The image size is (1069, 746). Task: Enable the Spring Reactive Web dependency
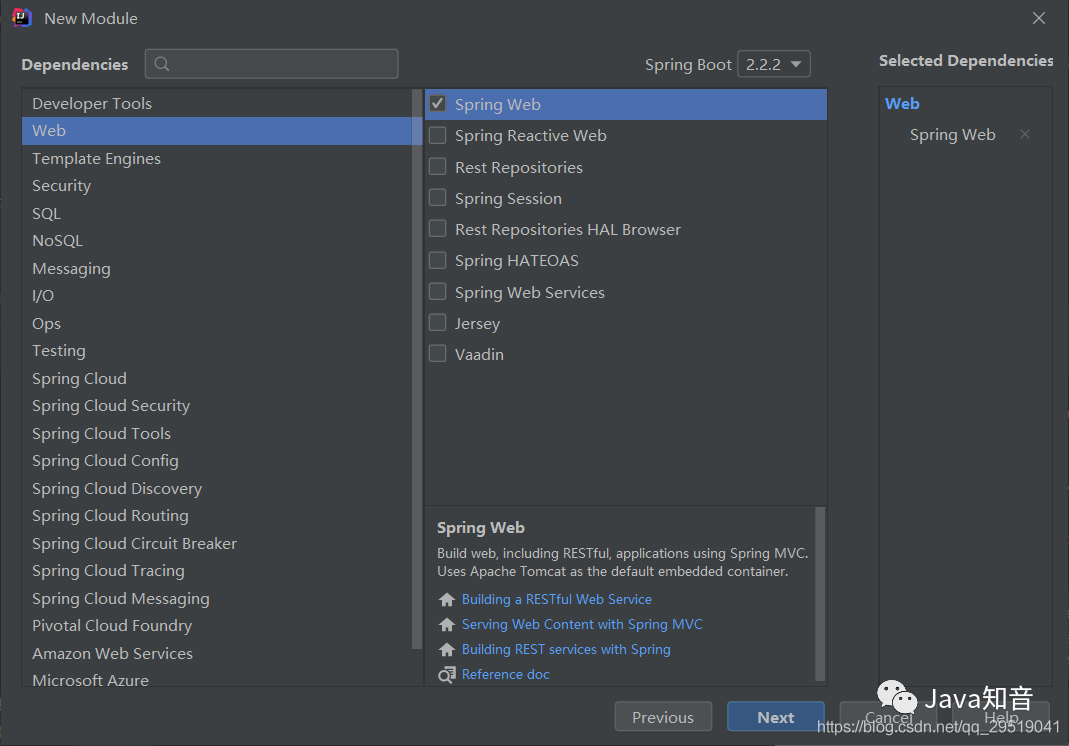coord(438,135)
